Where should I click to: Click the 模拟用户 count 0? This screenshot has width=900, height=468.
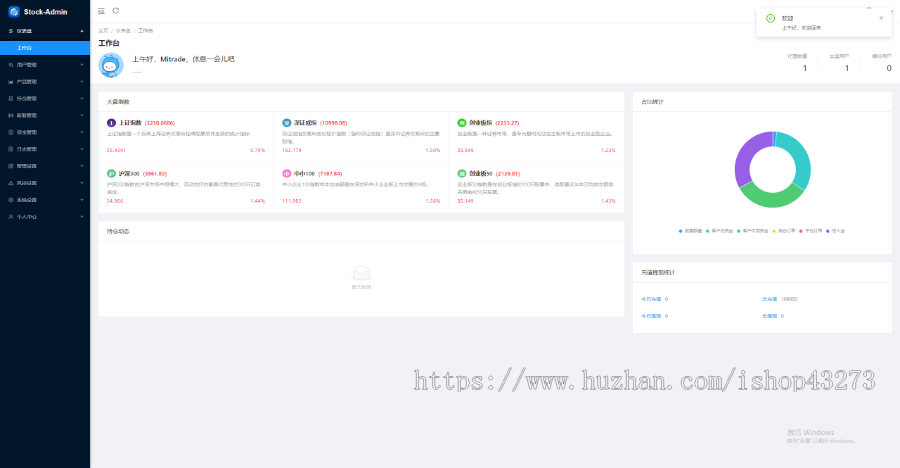point(889,68)
